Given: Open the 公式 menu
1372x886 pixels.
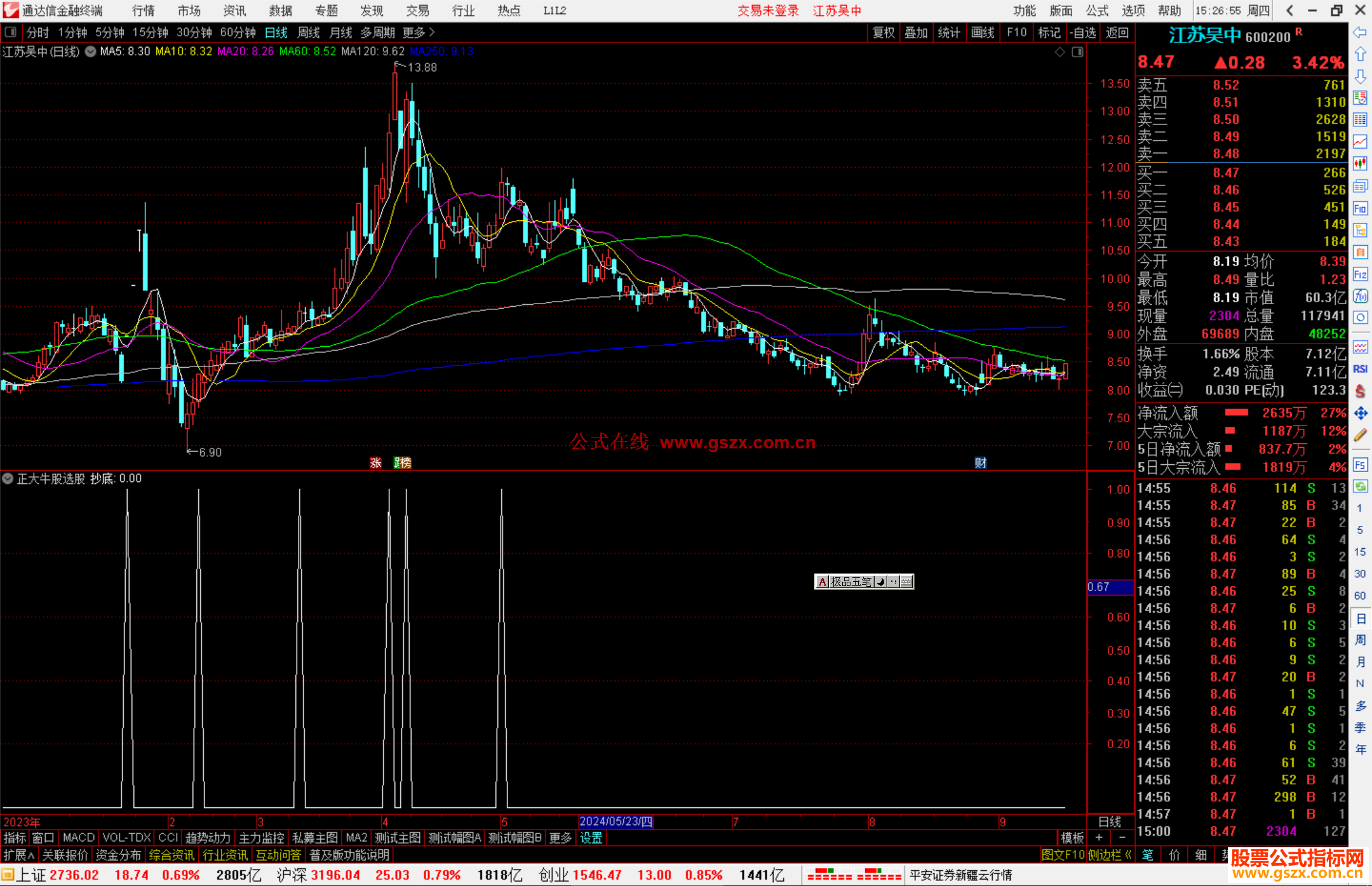Looking at the screenshot, I should pos(1096,11).
